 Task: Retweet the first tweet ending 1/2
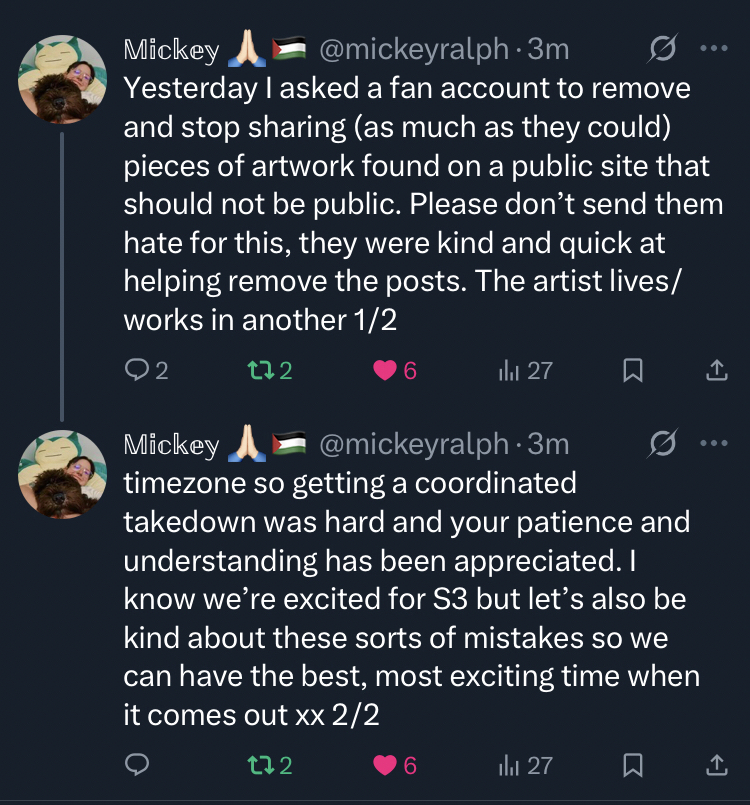261,371
